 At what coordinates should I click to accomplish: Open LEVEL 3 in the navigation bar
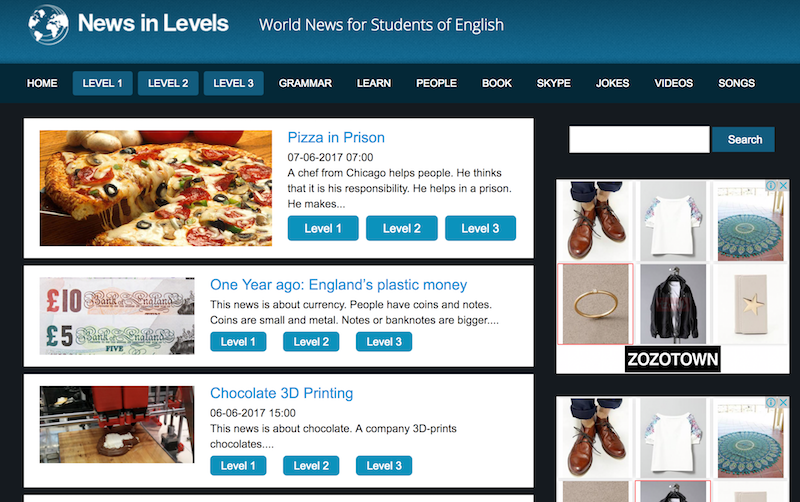click(x=233, y=83)
